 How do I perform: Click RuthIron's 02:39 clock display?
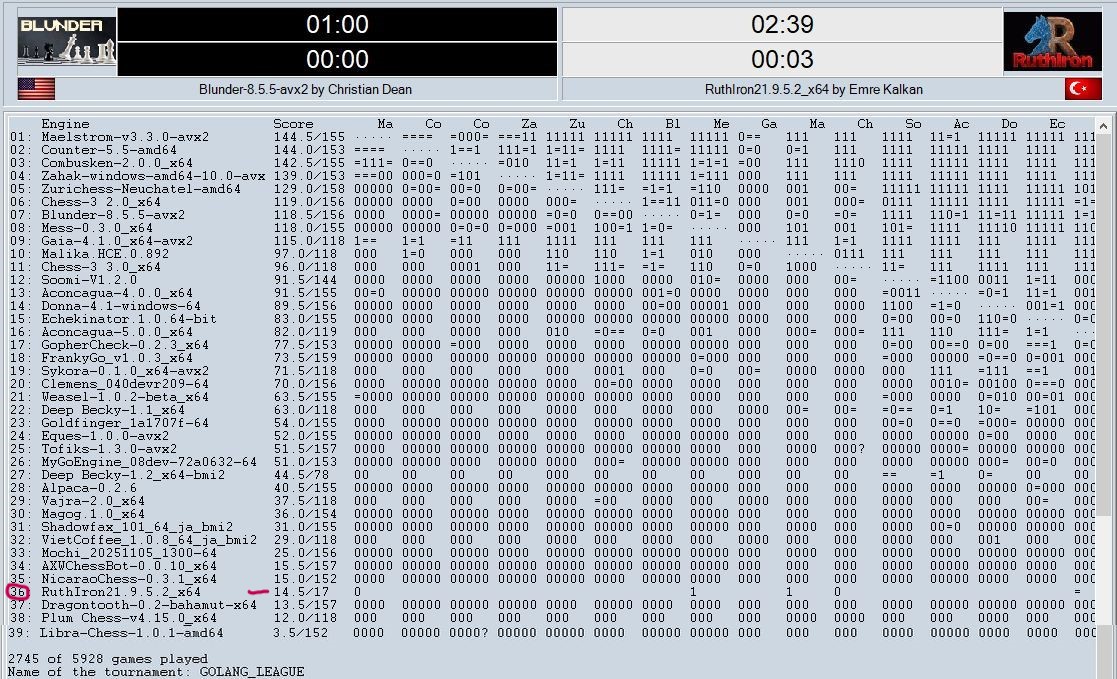tap(782, 24)
